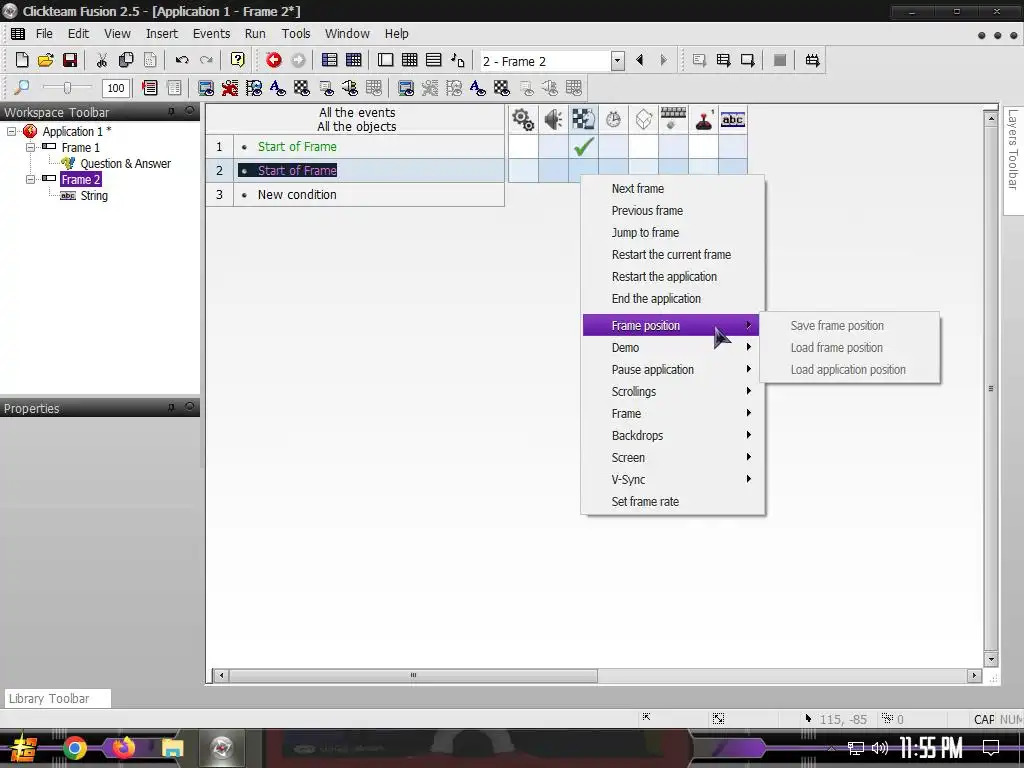Click the zoom percentage field showing 100
Image resolution: width=1024 pixels, height=768 pixels.
coord(116,88)
